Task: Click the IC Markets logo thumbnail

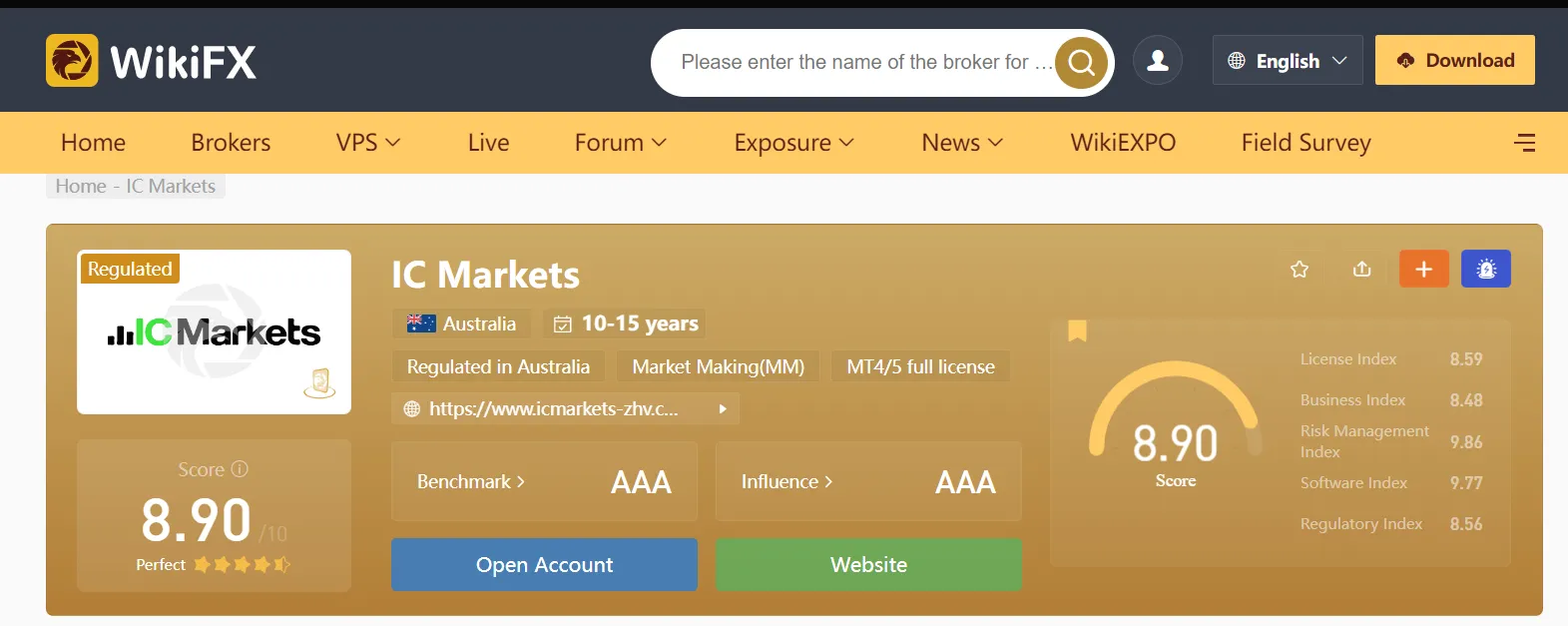Action: (x=214, y=331)
